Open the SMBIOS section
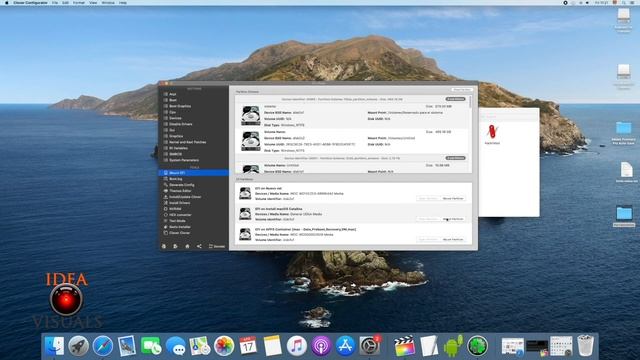Screen dimensions: 640x360 pyautogui.click(x=175, y=154)
